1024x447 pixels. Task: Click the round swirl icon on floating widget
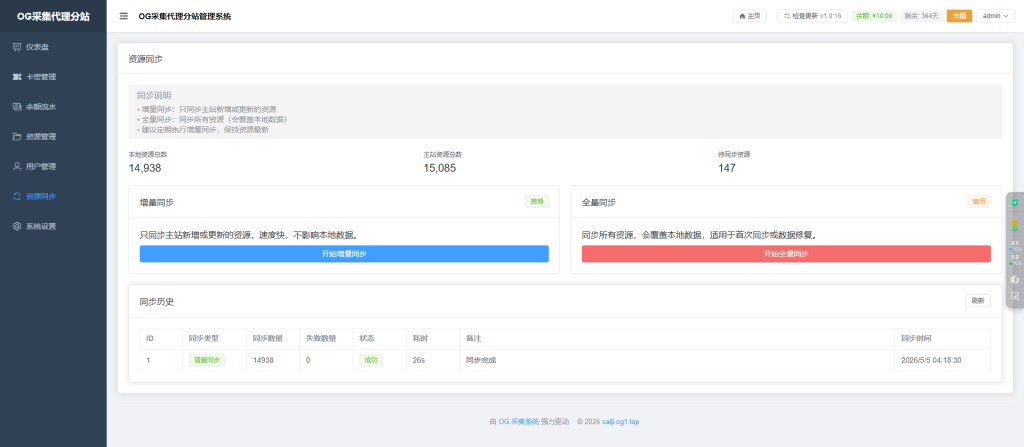(1015, 280)
